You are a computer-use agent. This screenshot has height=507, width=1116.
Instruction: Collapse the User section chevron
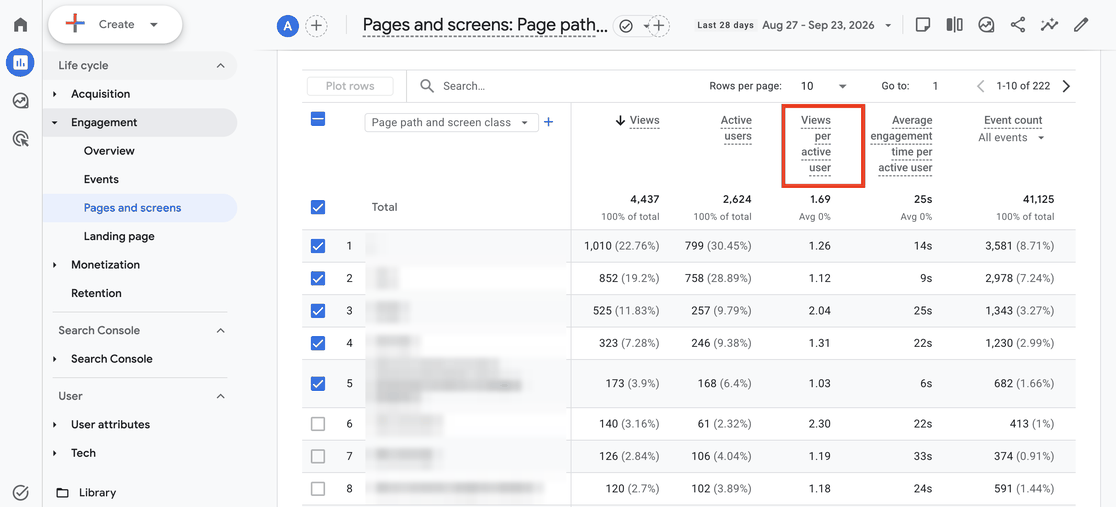point(221,396)
